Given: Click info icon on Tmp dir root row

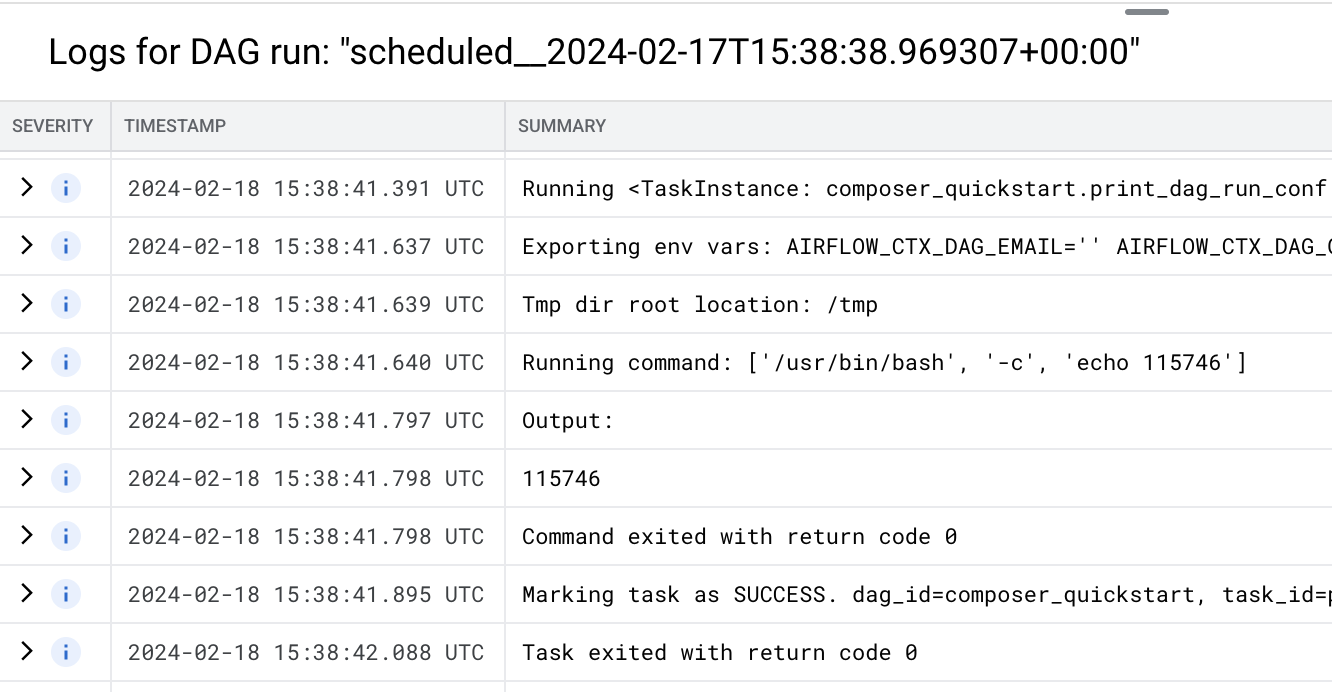Looking at the screenshot, I should (x=66, y=304).
